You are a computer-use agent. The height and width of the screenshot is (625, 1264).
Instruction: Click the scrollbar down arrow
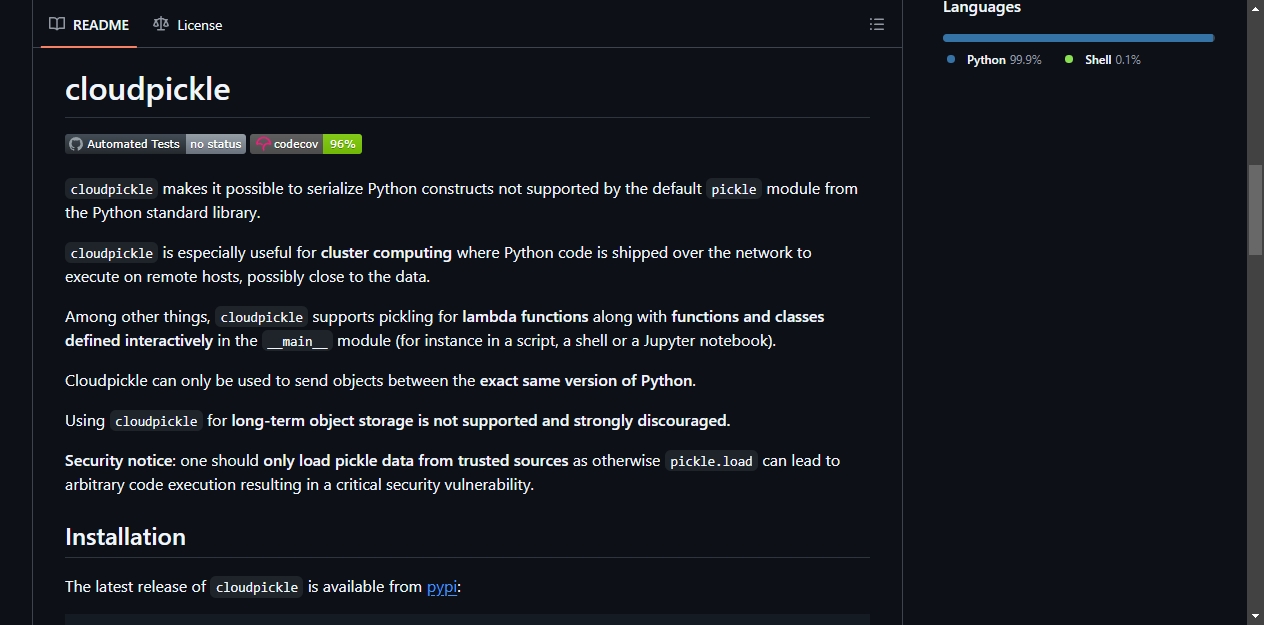(1256, 616)
